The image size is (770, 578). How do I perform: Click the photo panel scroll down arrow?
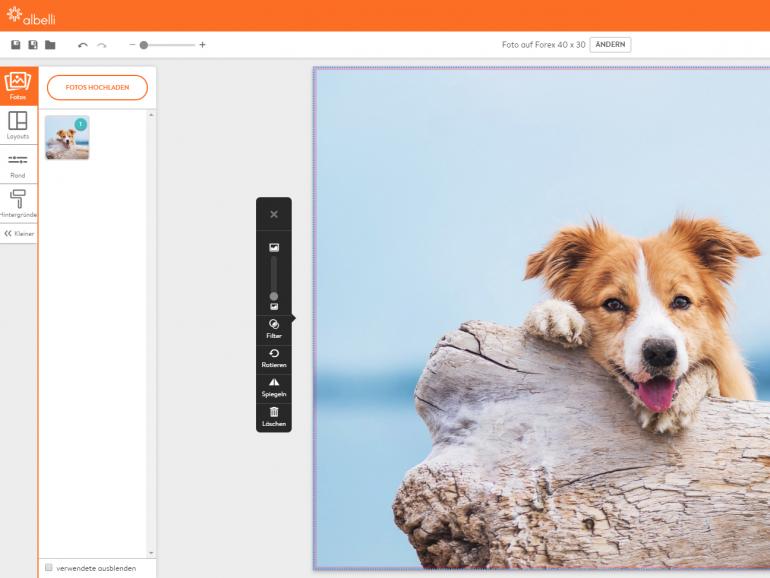(151, 553)
